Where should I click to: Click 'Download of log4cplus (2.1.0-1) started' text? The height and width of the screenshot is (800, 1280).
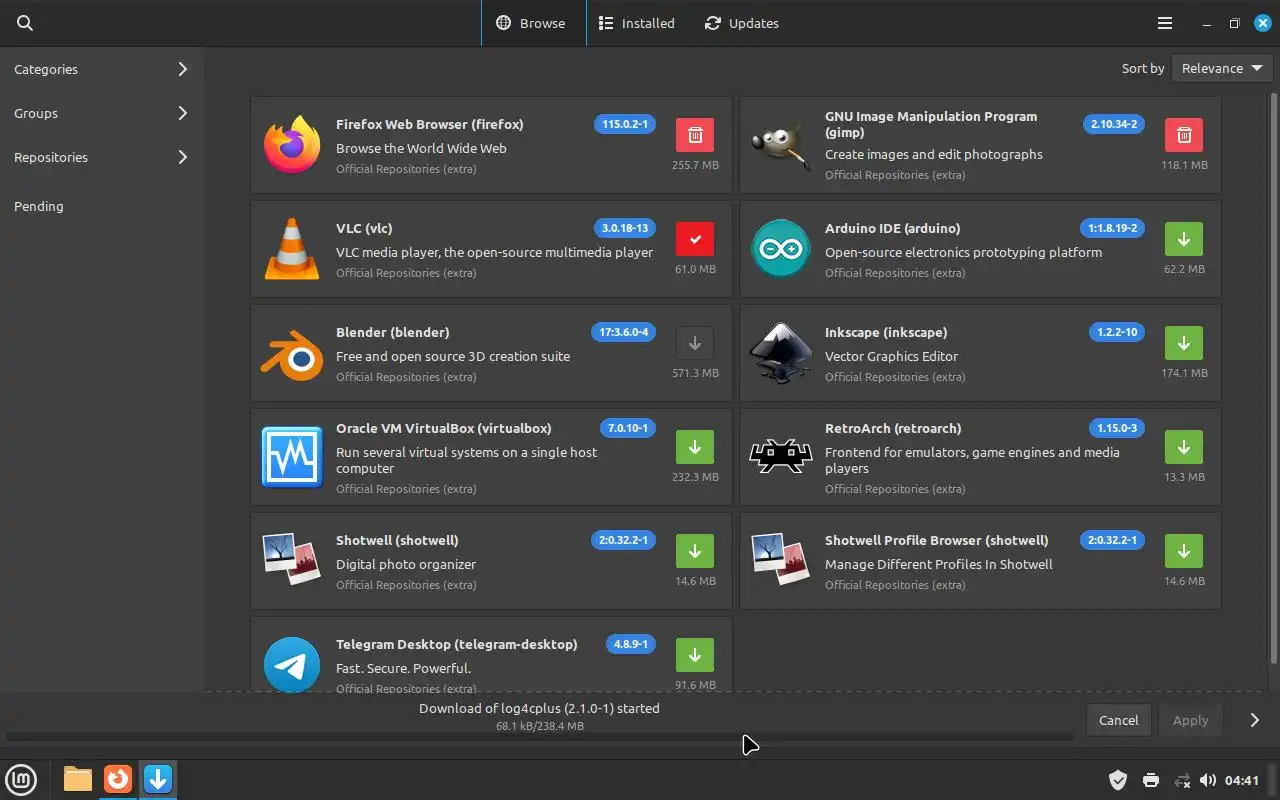click(x=539, y=708)
